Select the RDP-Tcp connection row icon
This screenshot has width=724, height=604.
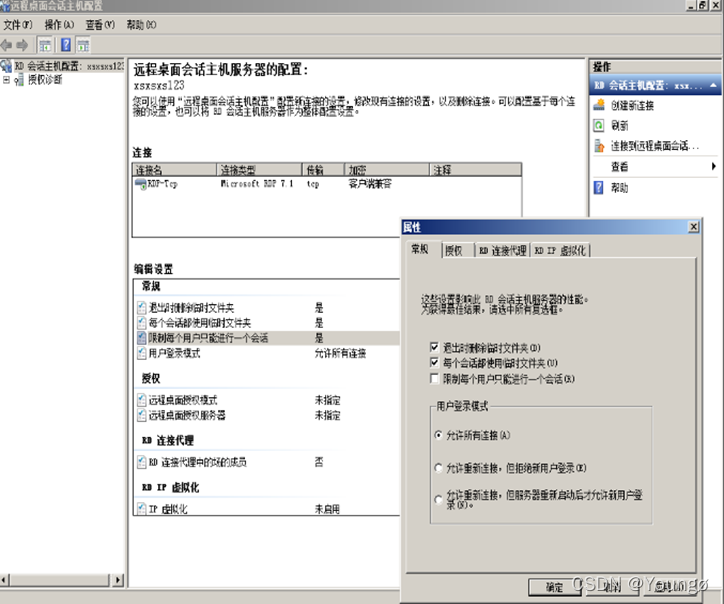click(x=140, y=184)
